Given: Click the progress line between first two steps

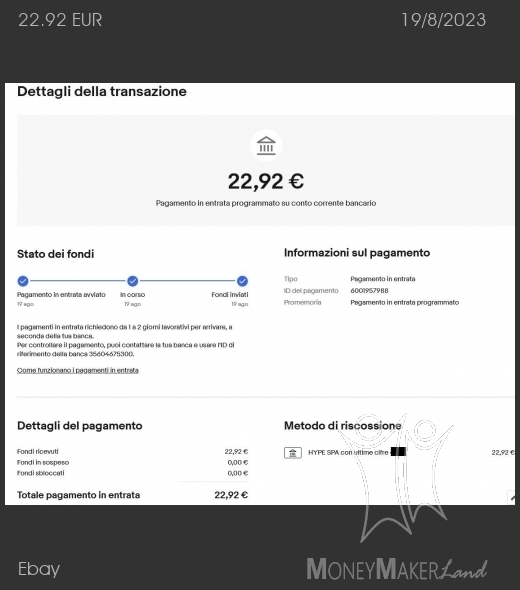Looking at the screenshot, I should coord(78,281).
